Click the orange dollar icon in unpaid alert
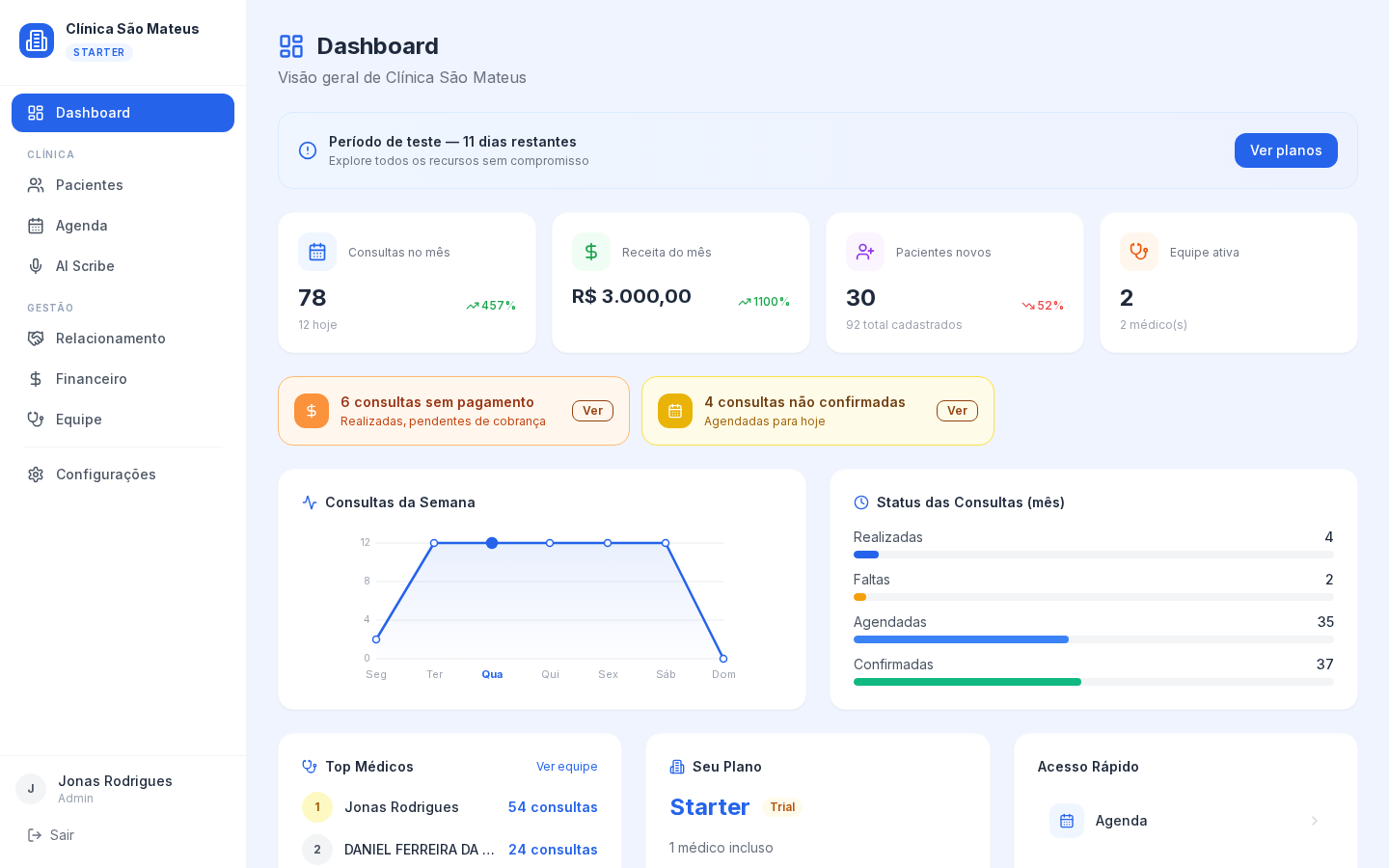1389x868 pixels. click(312, 411)
